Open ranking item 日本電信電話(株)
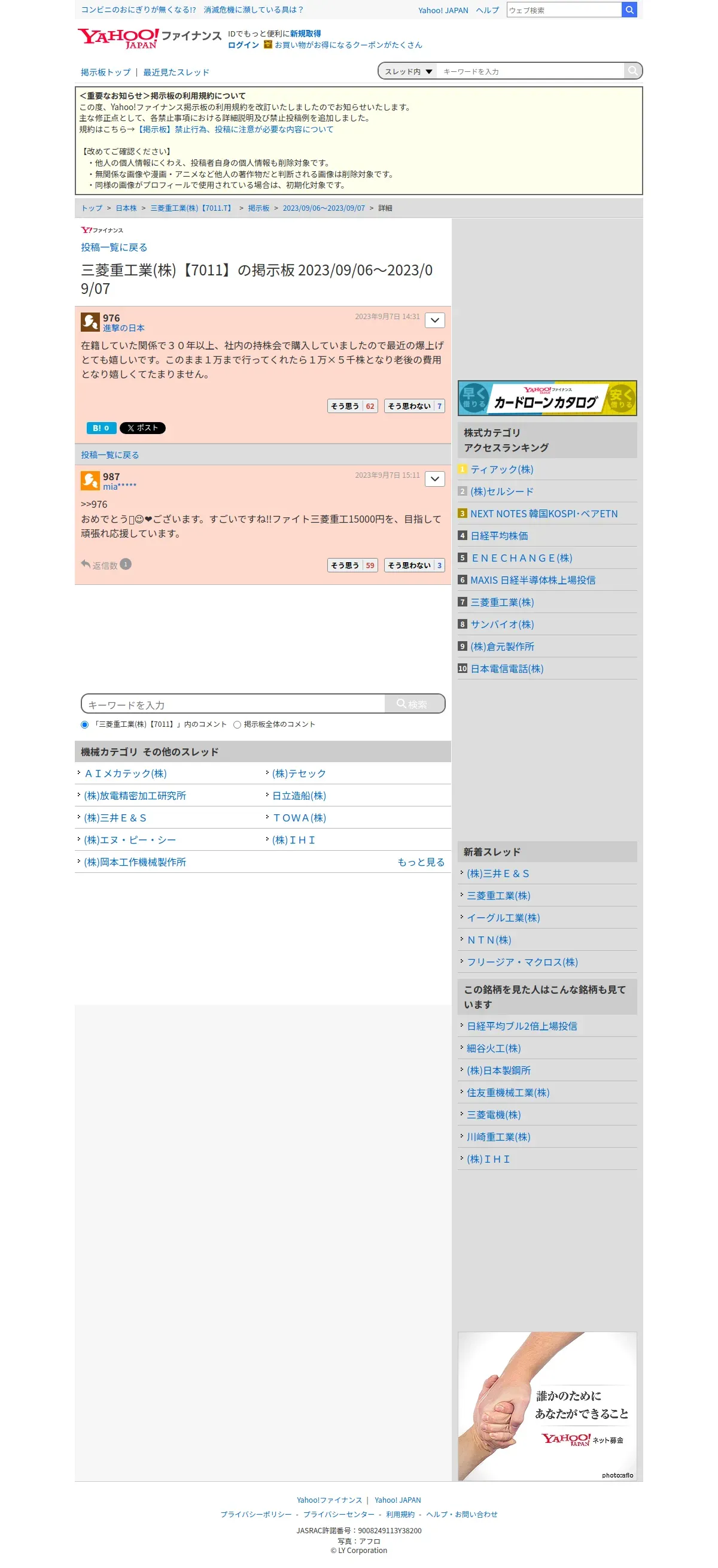The width and height of the screenshot is (718, 1568). (x=507, y=669)
